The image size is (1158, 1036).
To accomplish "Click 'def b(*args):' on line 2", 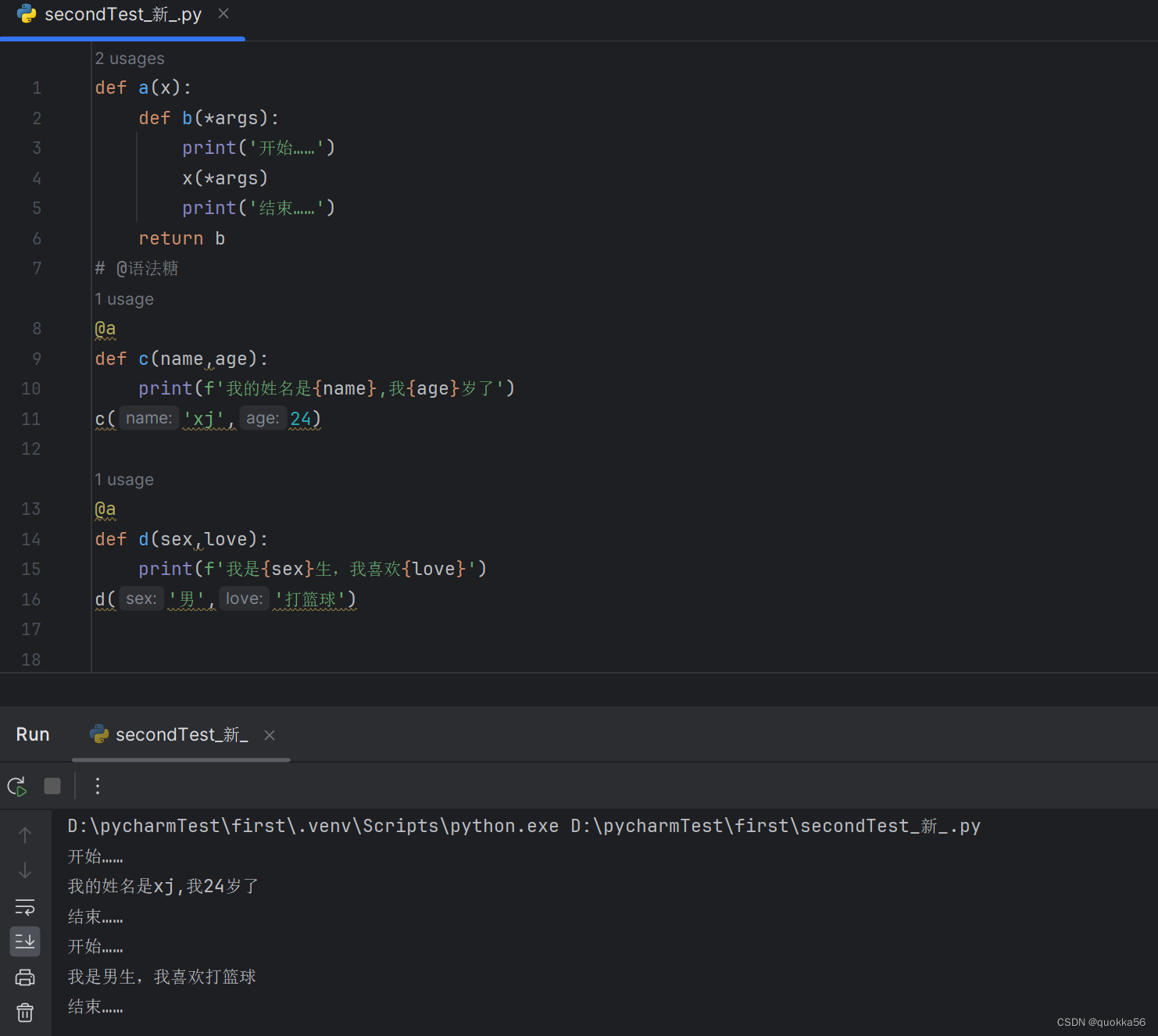I will (x=209, y=118).
